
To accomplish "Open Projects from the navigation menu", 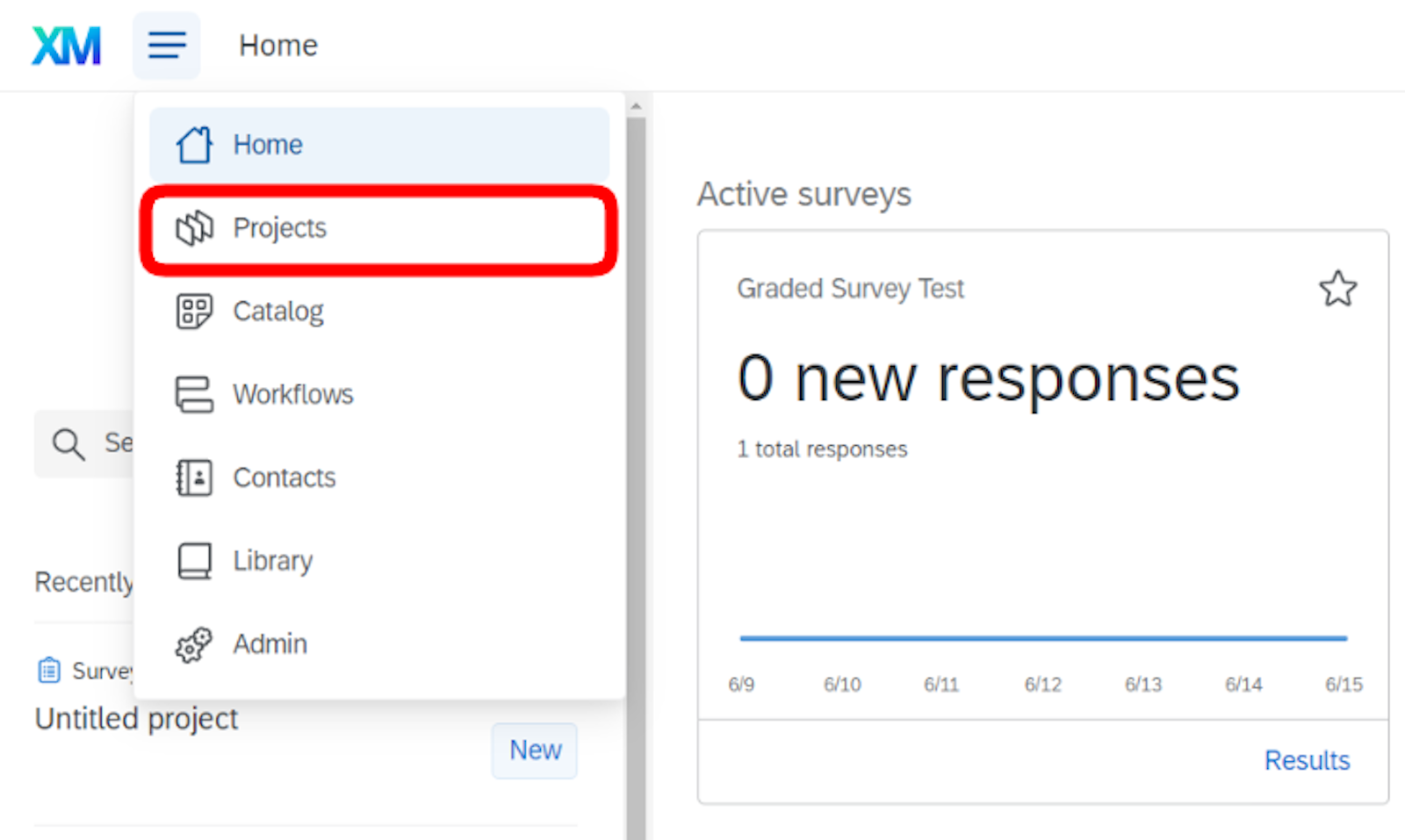I will point(279,228).
